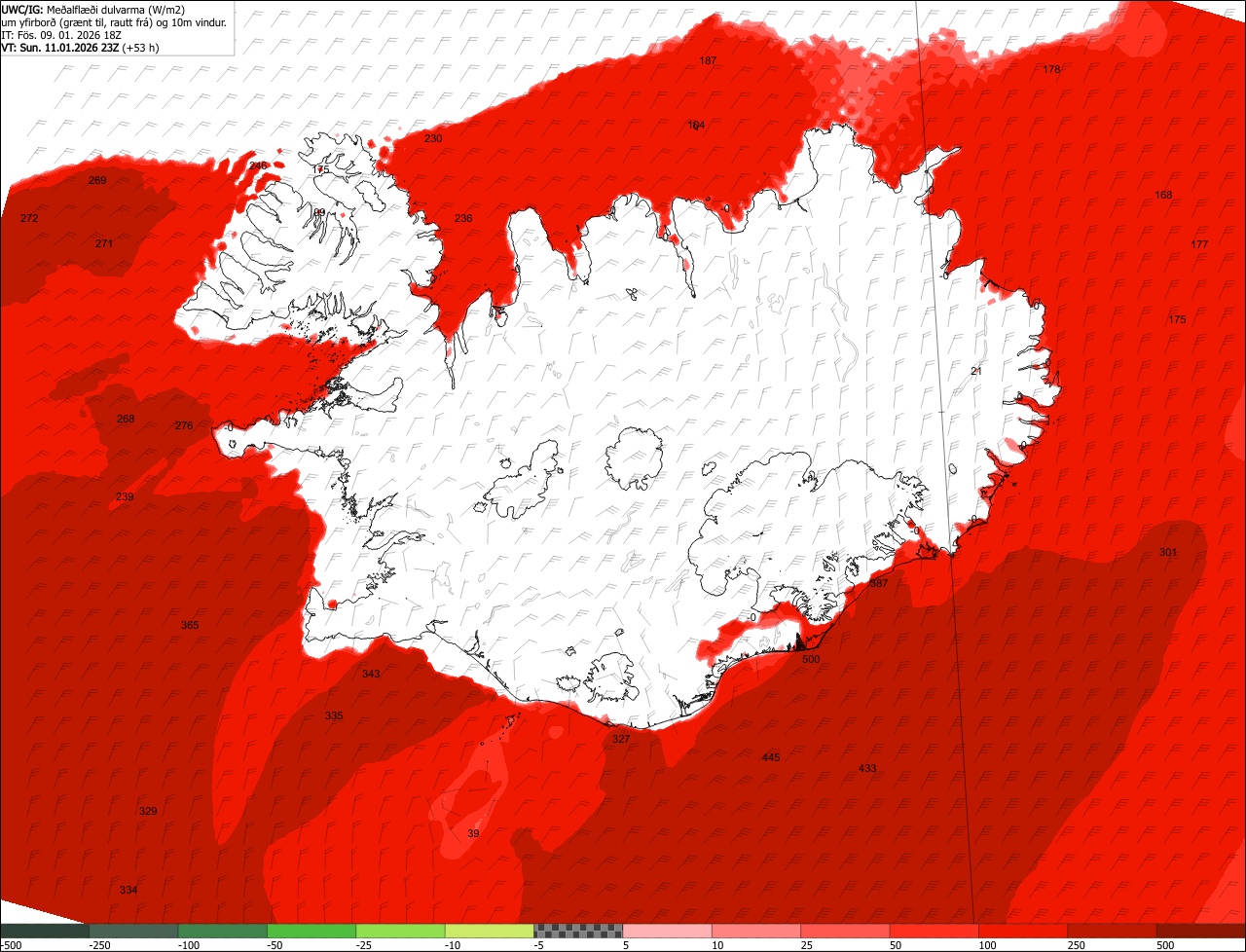Click the 335 flux value label
The height and width of the screenshot is (952, 1246).
(x=334, y=715)
